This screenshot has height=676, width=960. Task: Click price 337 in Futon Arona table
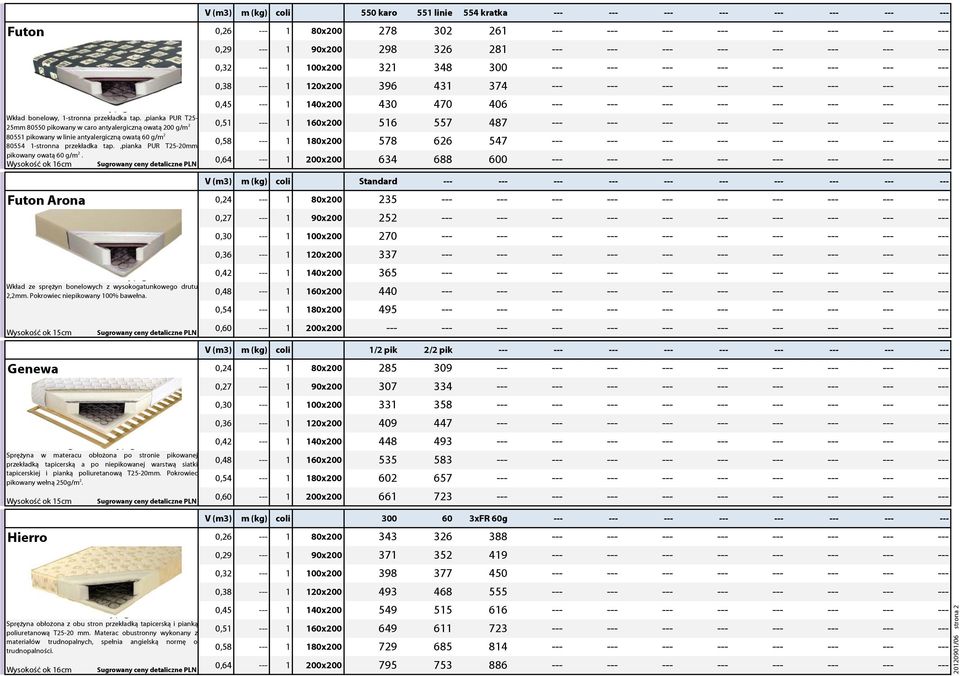coord(388,255)
